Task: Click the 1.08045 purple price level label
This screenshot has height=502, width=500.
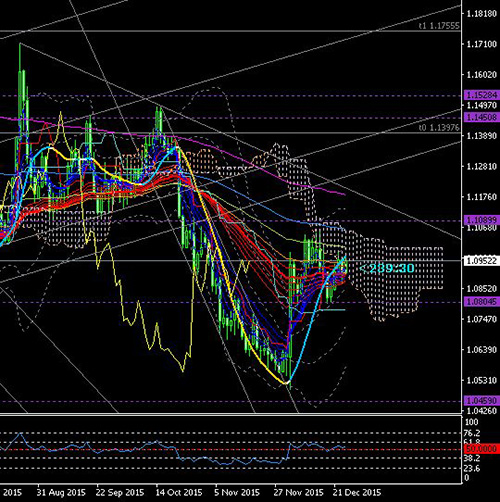Action: 482,302
